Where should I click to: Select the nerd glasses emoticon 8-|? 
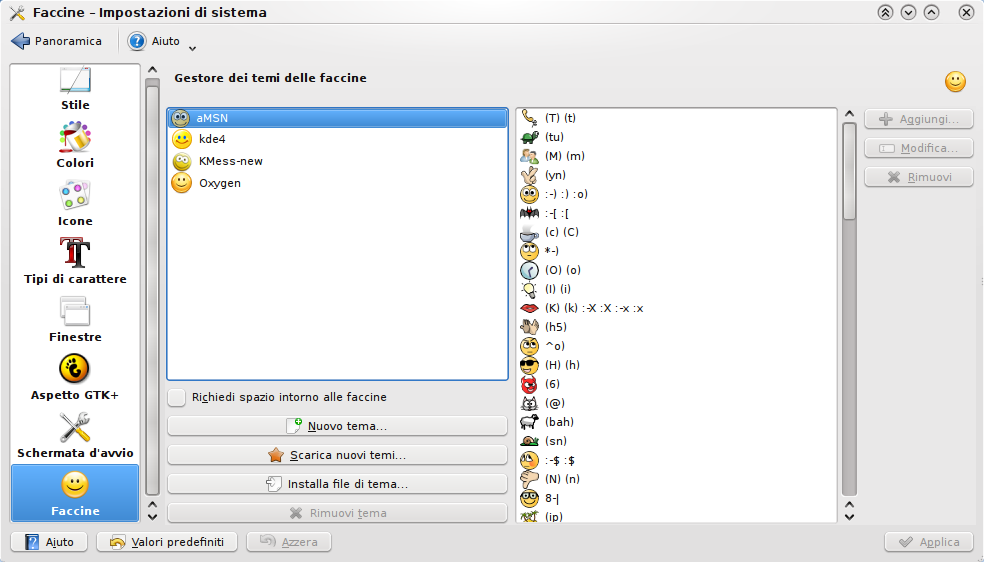pos(676,498)
